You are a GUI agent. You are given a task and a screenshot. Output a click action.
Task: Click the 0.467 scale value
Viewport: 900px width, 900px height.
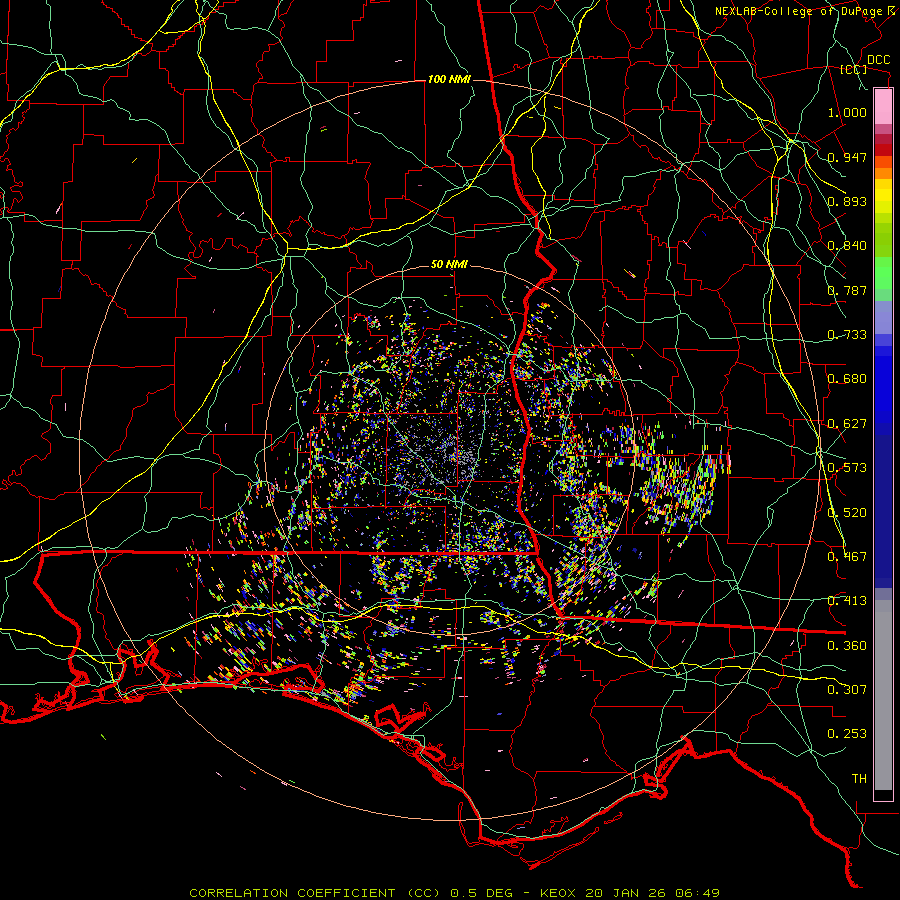847,557
